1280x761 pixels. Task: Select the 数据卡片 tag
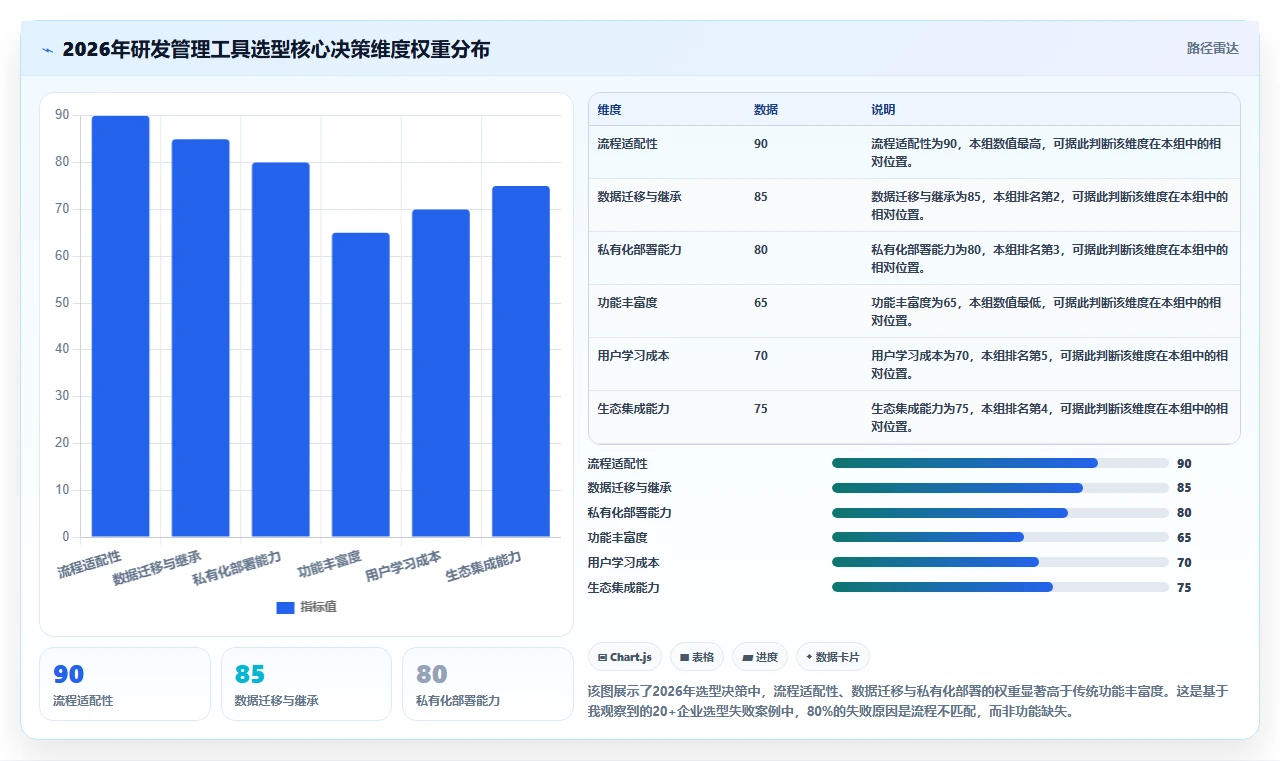pyautogui.click(x=833, y=657)
